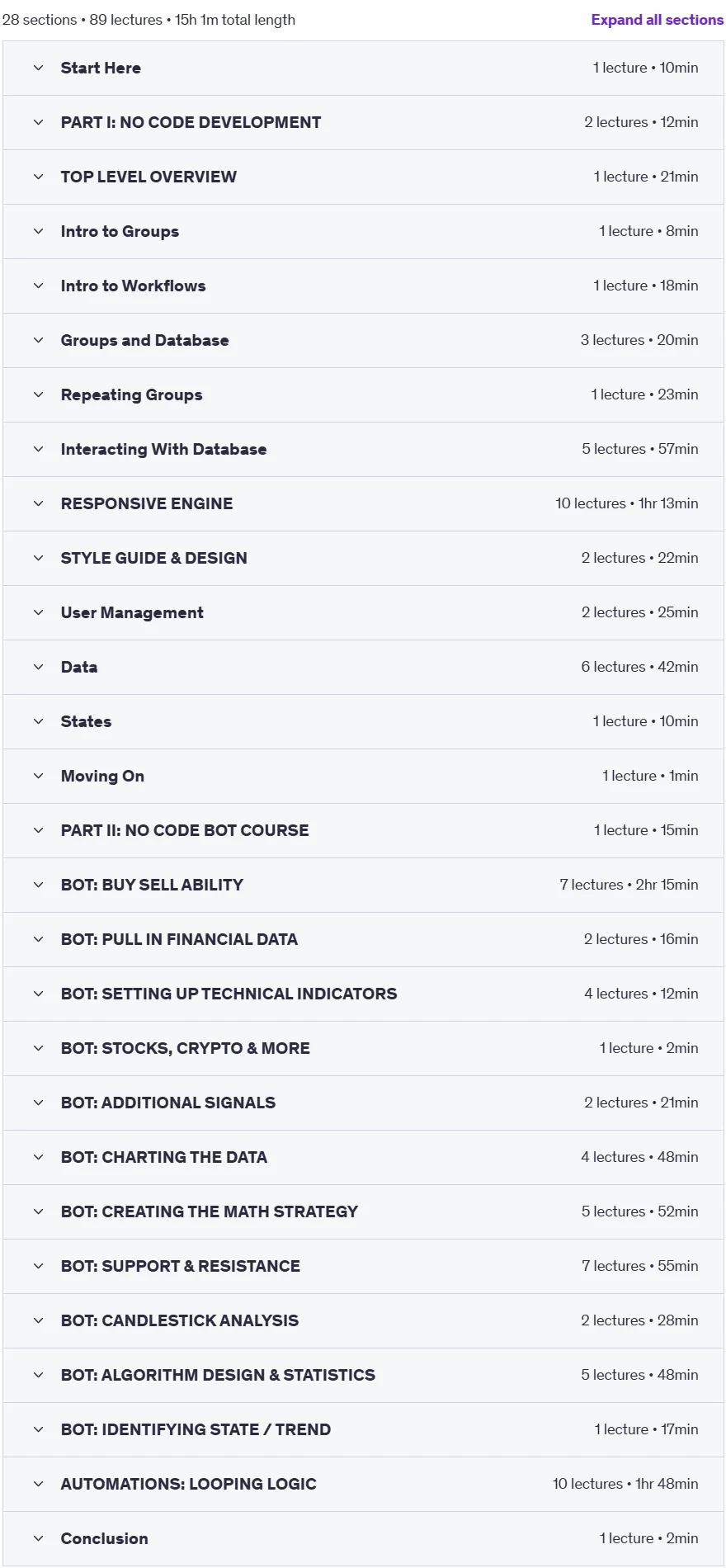
Task: Expand the Intro to Groups chevron
Action: (x=38, y=231)
